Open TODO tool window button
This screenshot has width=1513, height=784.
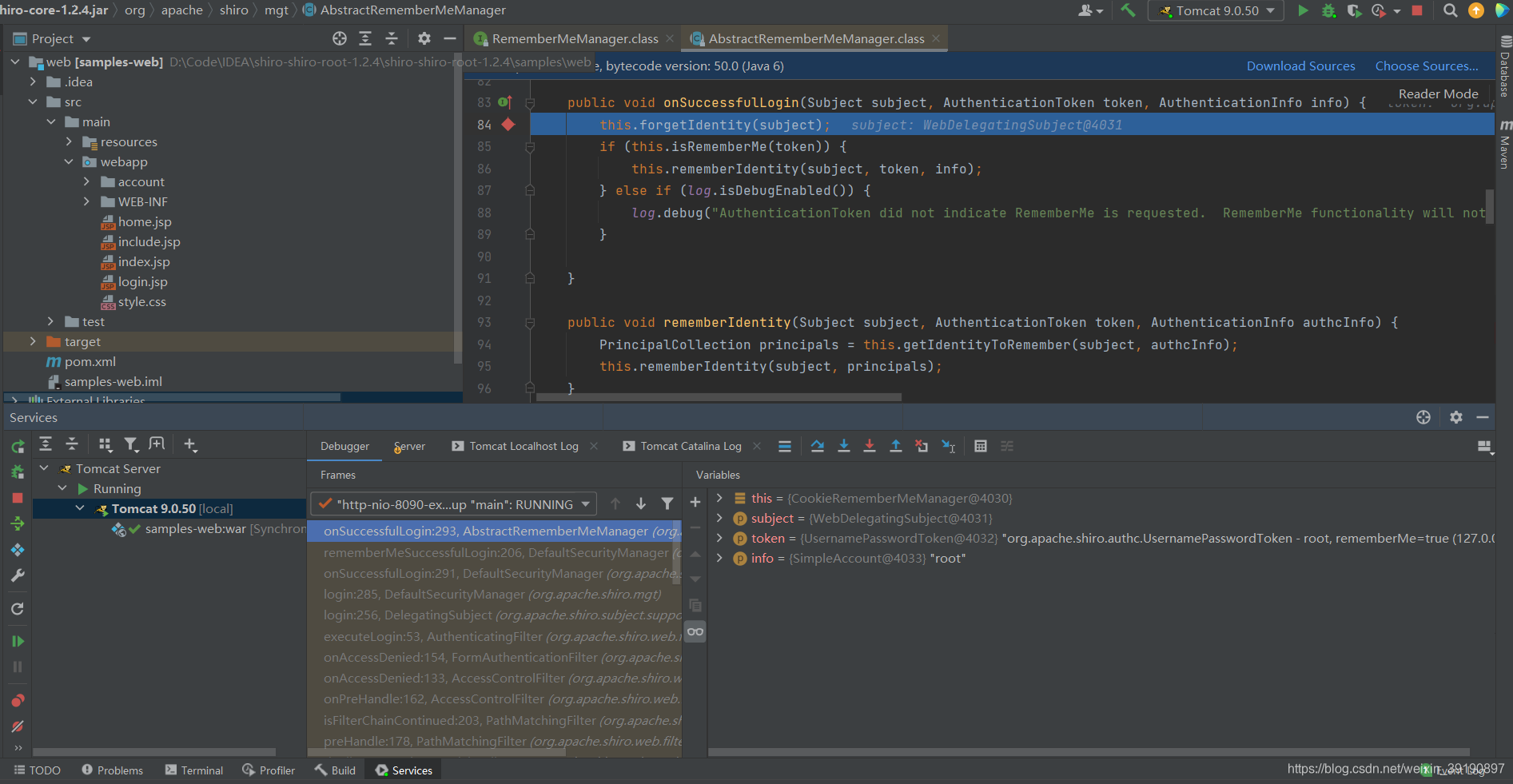coord(38,770)
